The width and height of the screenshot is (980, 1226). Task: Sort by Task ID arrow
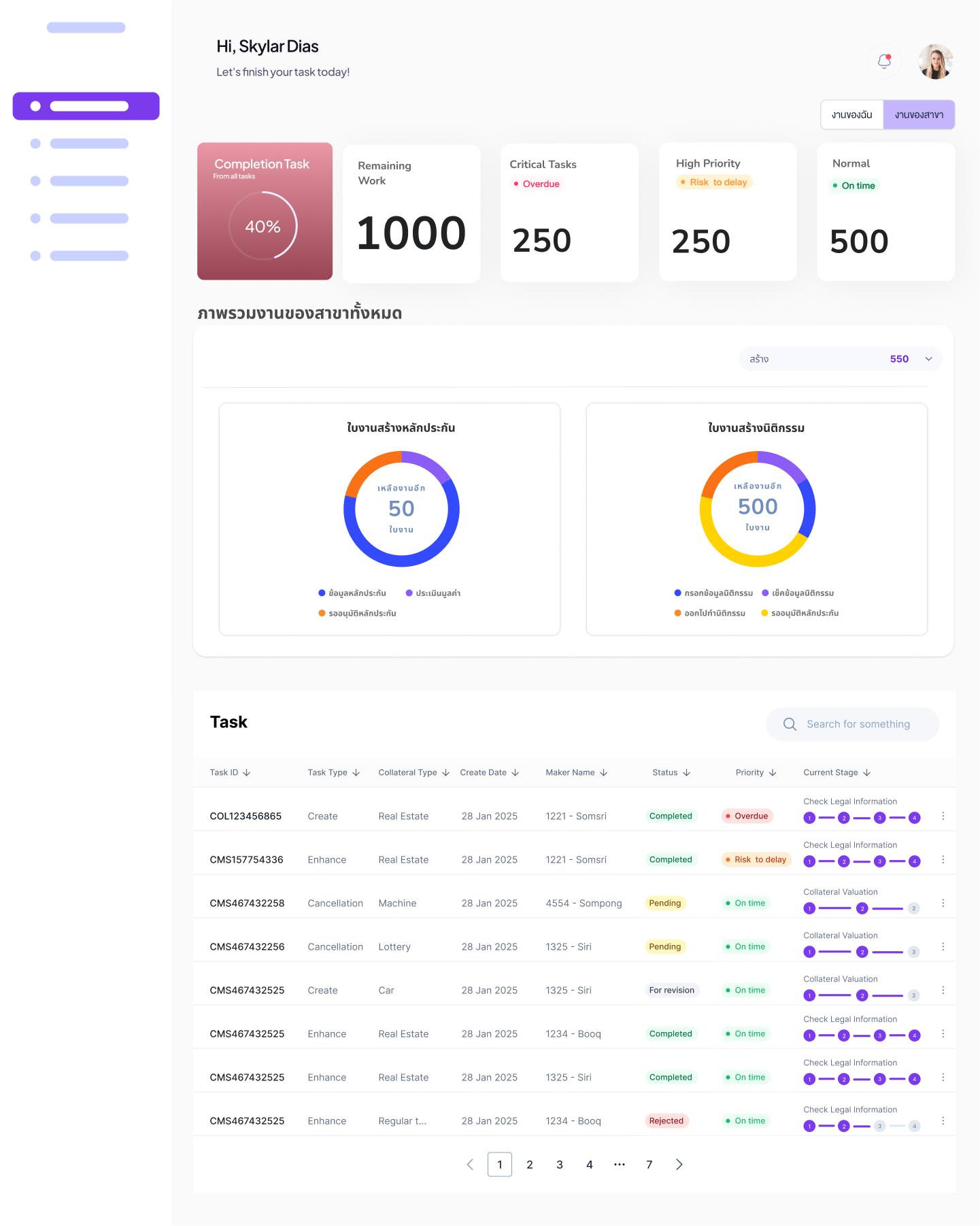point(247,773)
